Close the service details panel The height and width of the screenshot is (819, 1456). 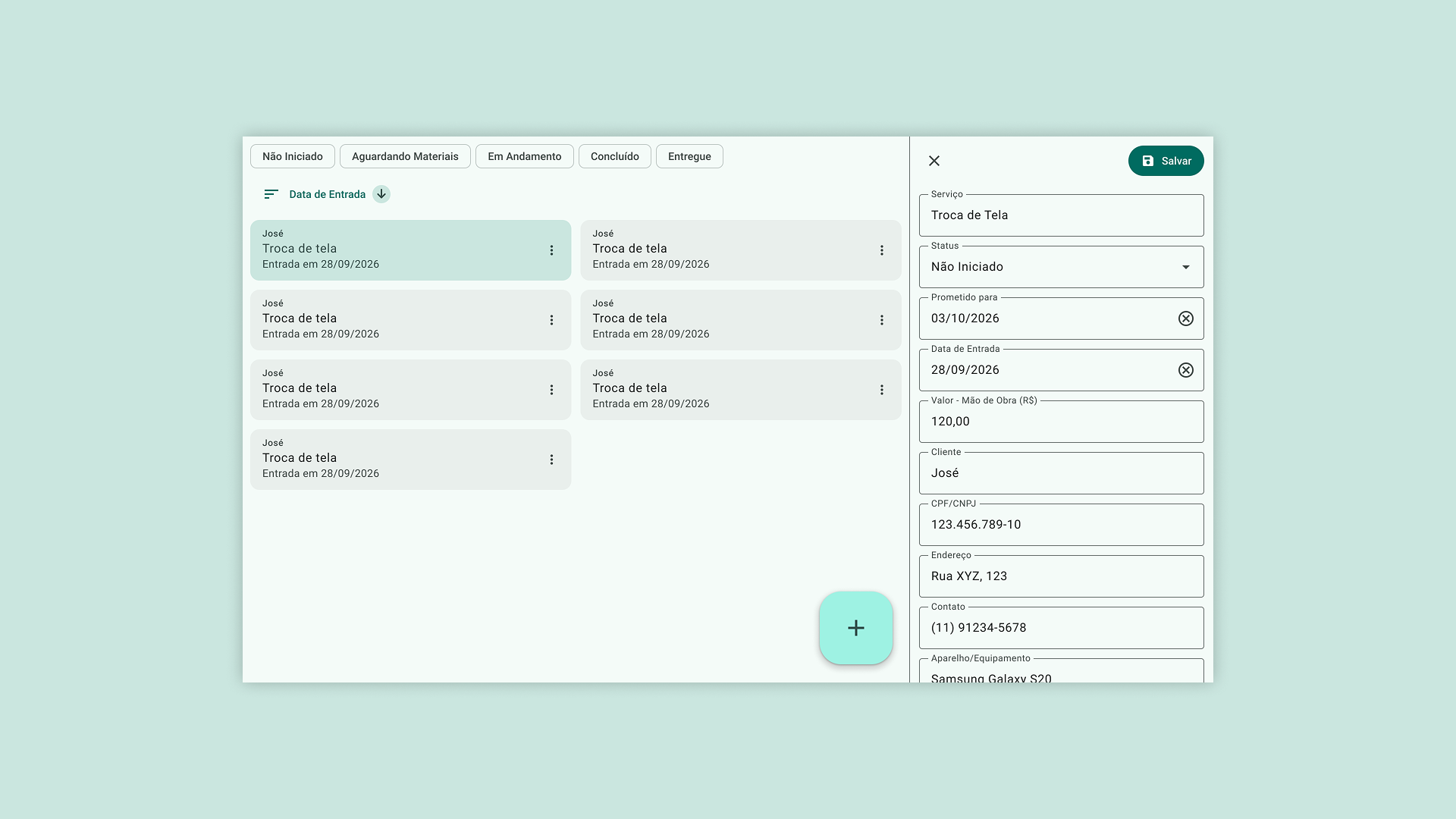pyautogui.click(x=934, y=161)
